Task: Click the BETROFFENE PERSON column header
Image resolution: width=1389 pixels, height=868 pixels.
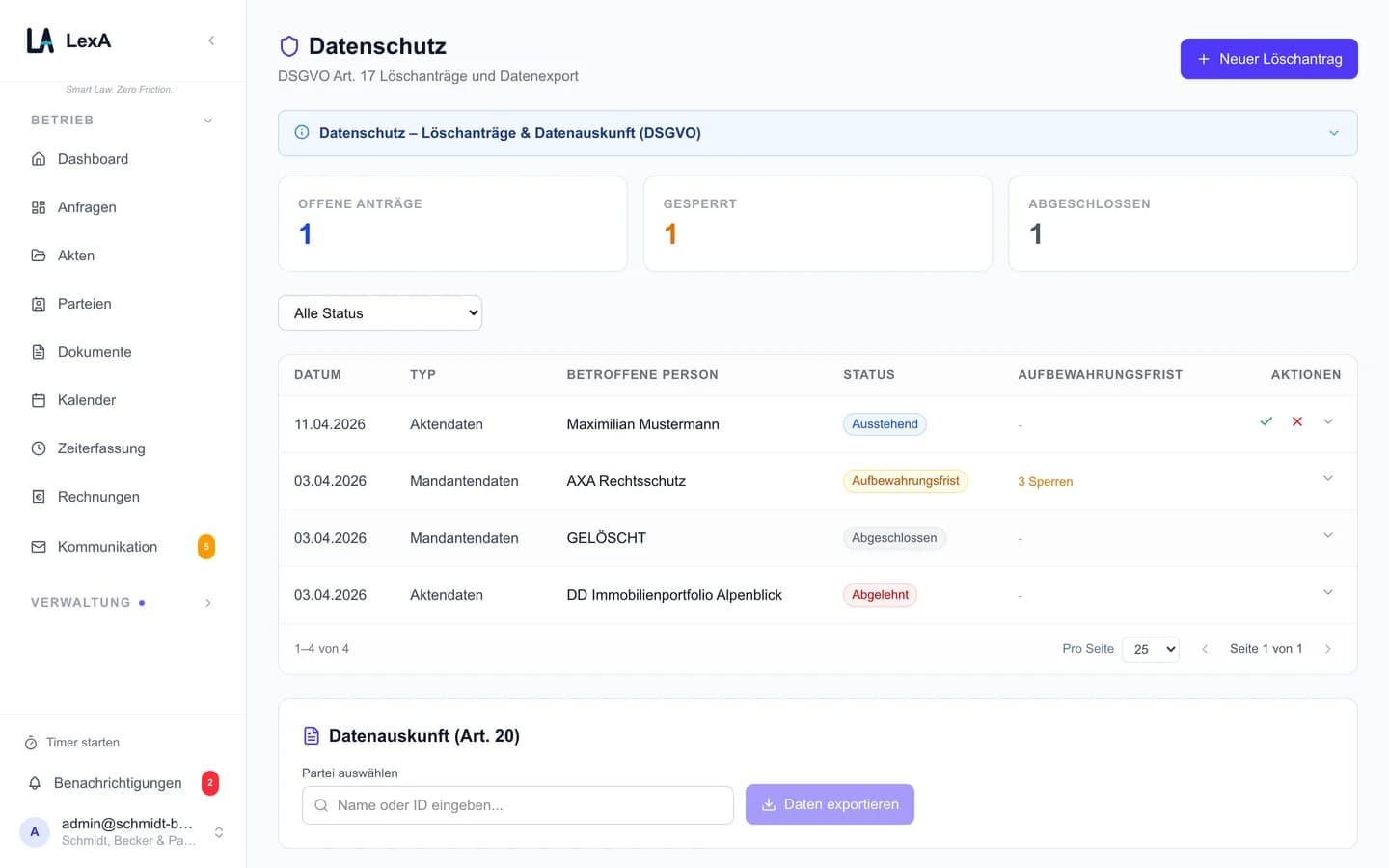Action: pyautogui.click(x=642, y=375)
